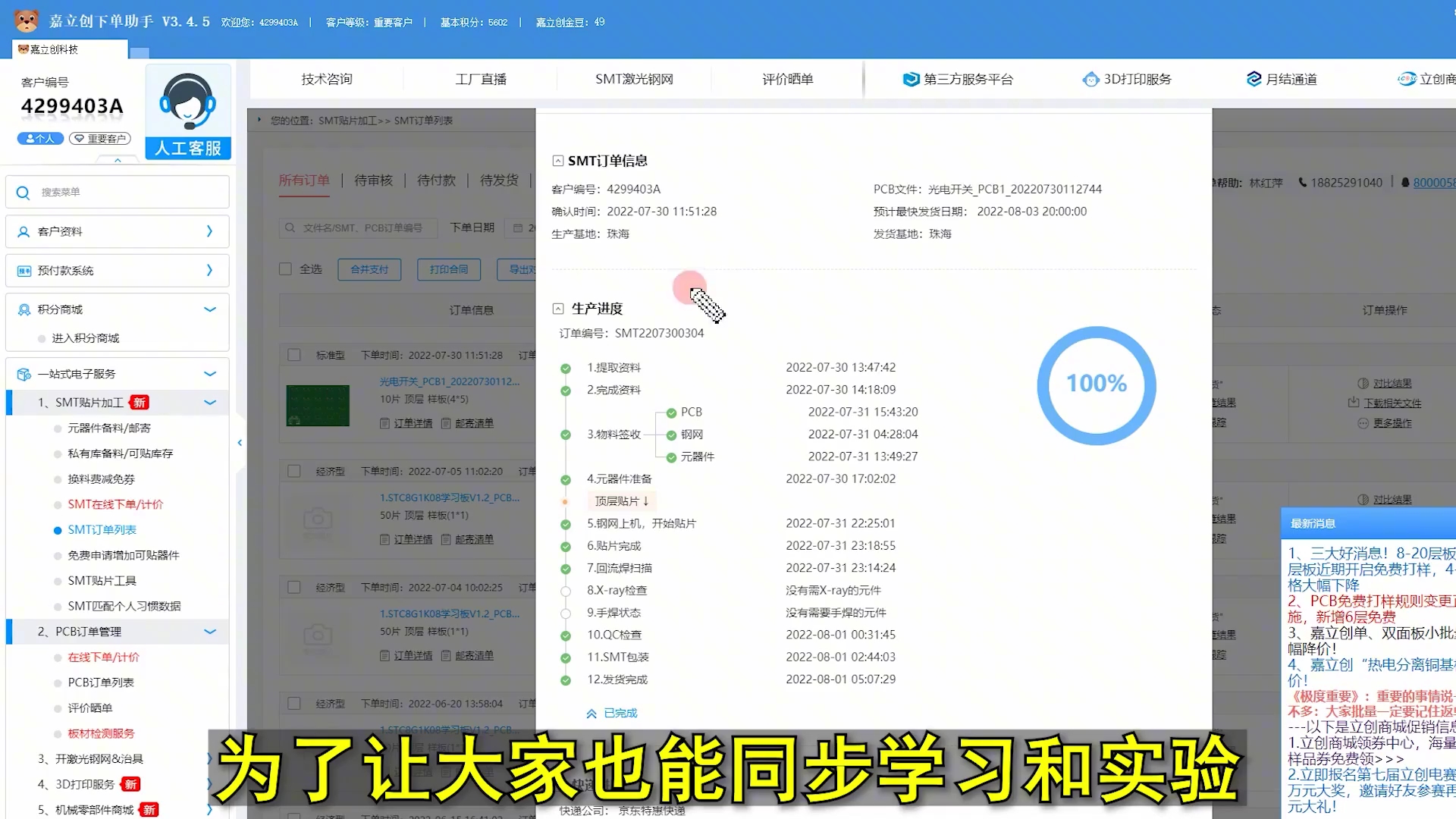Click the 下载相关文件 download icon
The image size is (1456, 819).
click(x=1354, y=403)
